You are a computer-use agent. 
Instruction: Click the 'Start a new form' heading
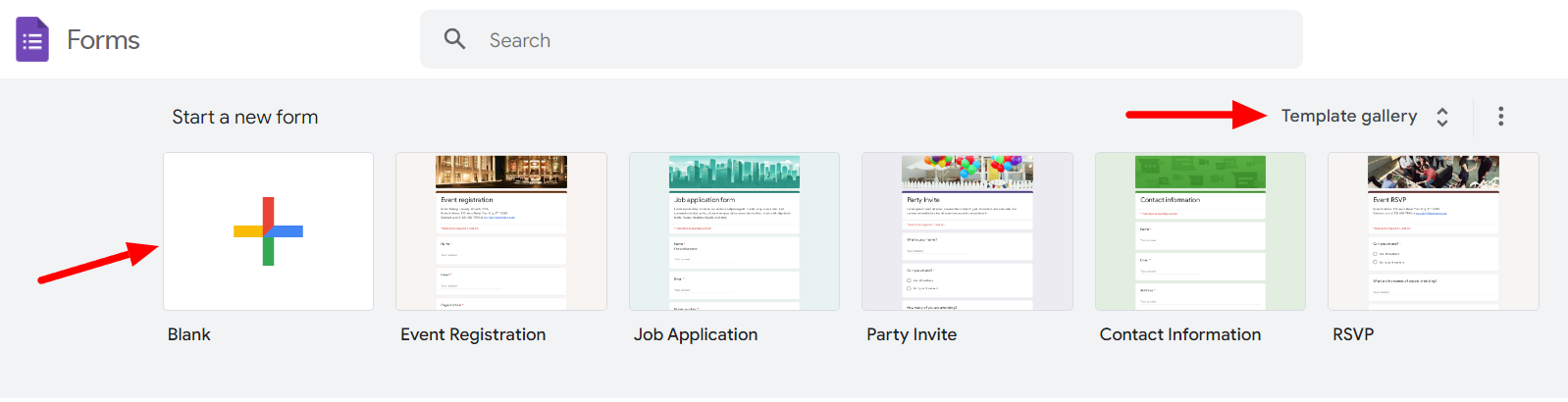[x=245, y=117]
